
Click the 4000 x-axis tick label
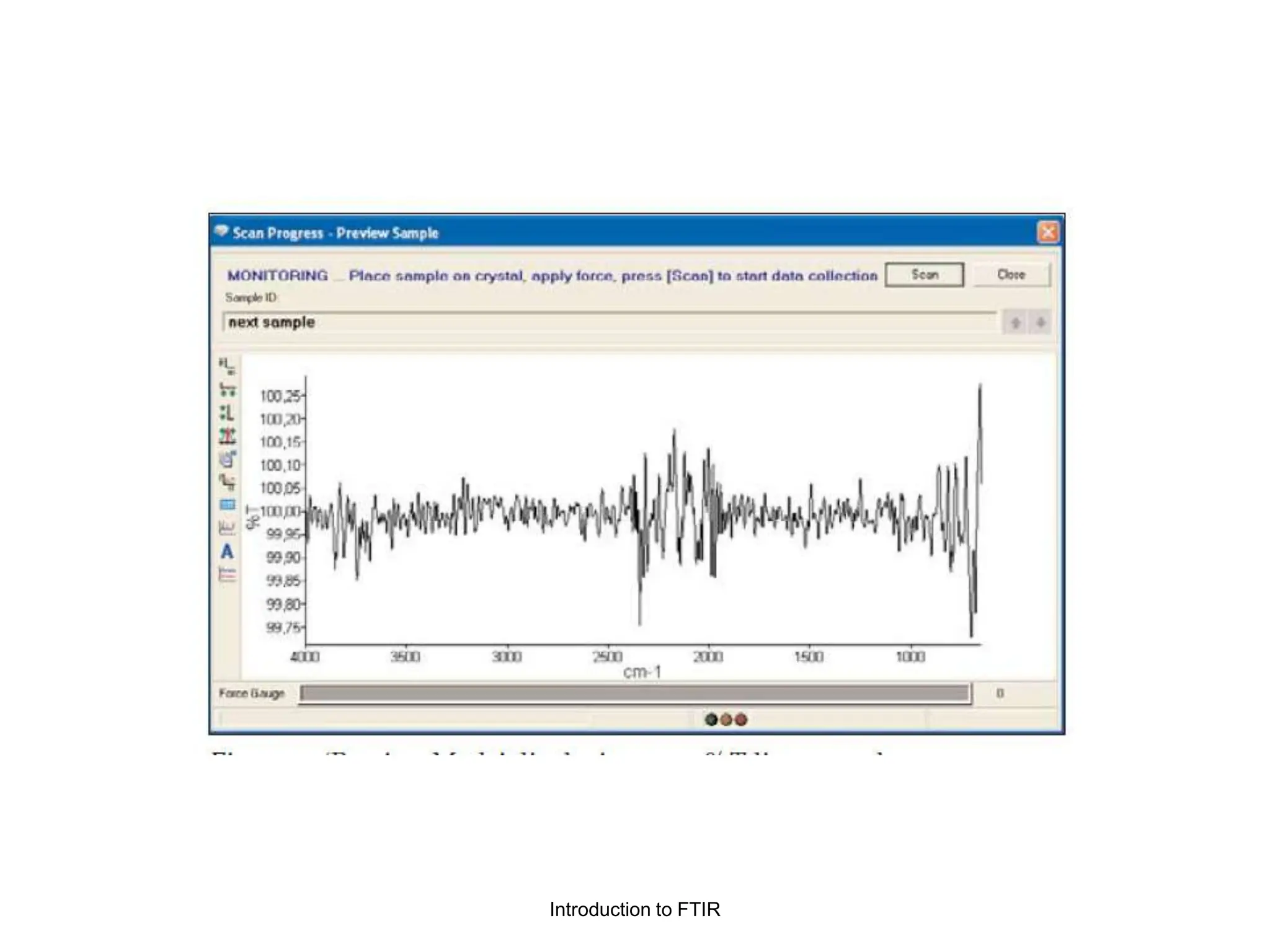[x=305, y=656]
